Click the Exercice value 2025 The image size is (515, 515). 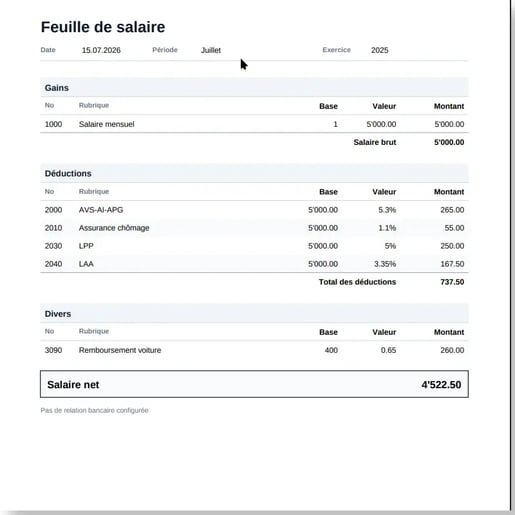380,50
